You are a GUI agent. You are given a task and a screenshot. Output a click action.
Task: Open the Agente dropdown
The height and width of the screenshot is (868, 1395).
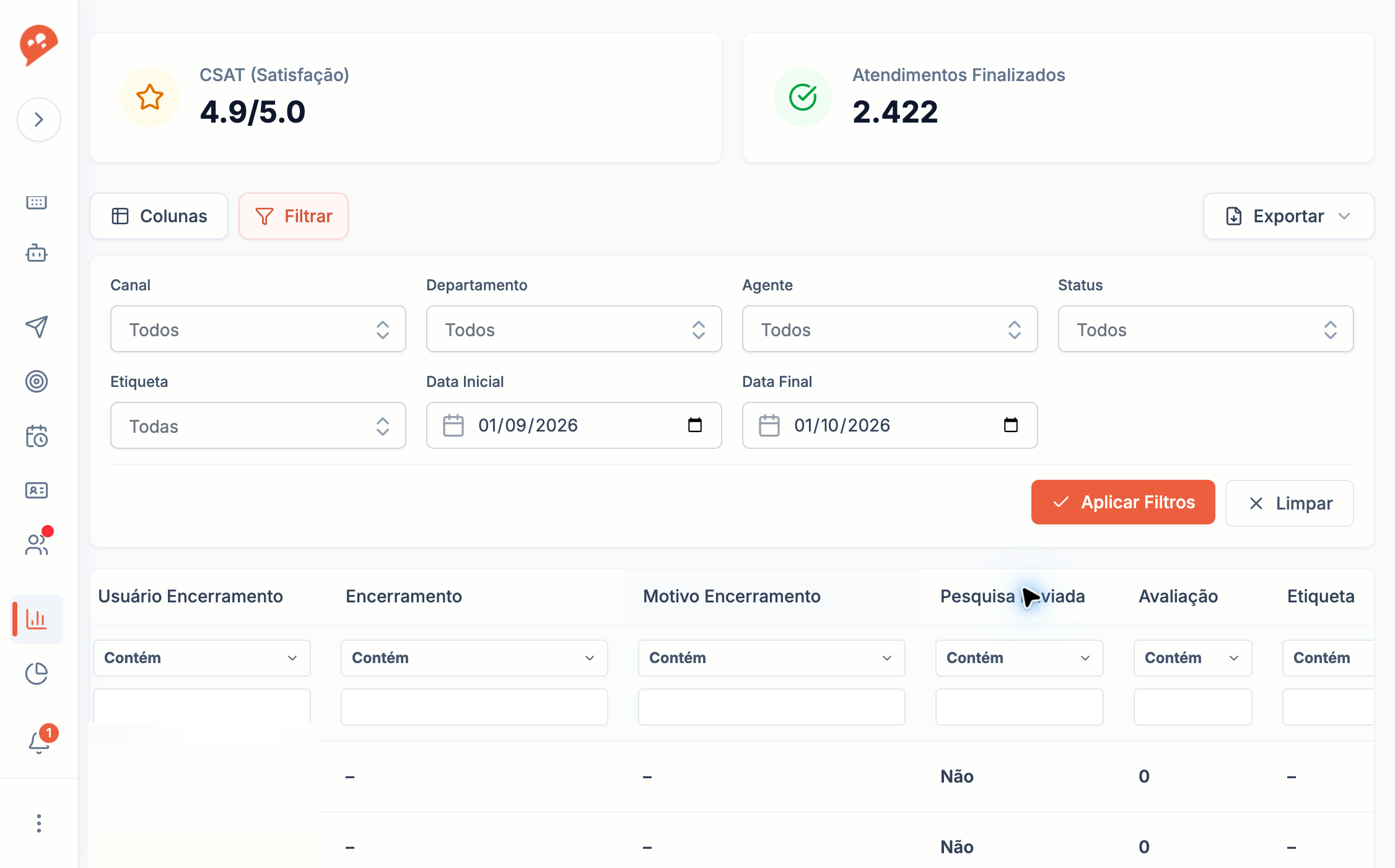click(890, 329)
